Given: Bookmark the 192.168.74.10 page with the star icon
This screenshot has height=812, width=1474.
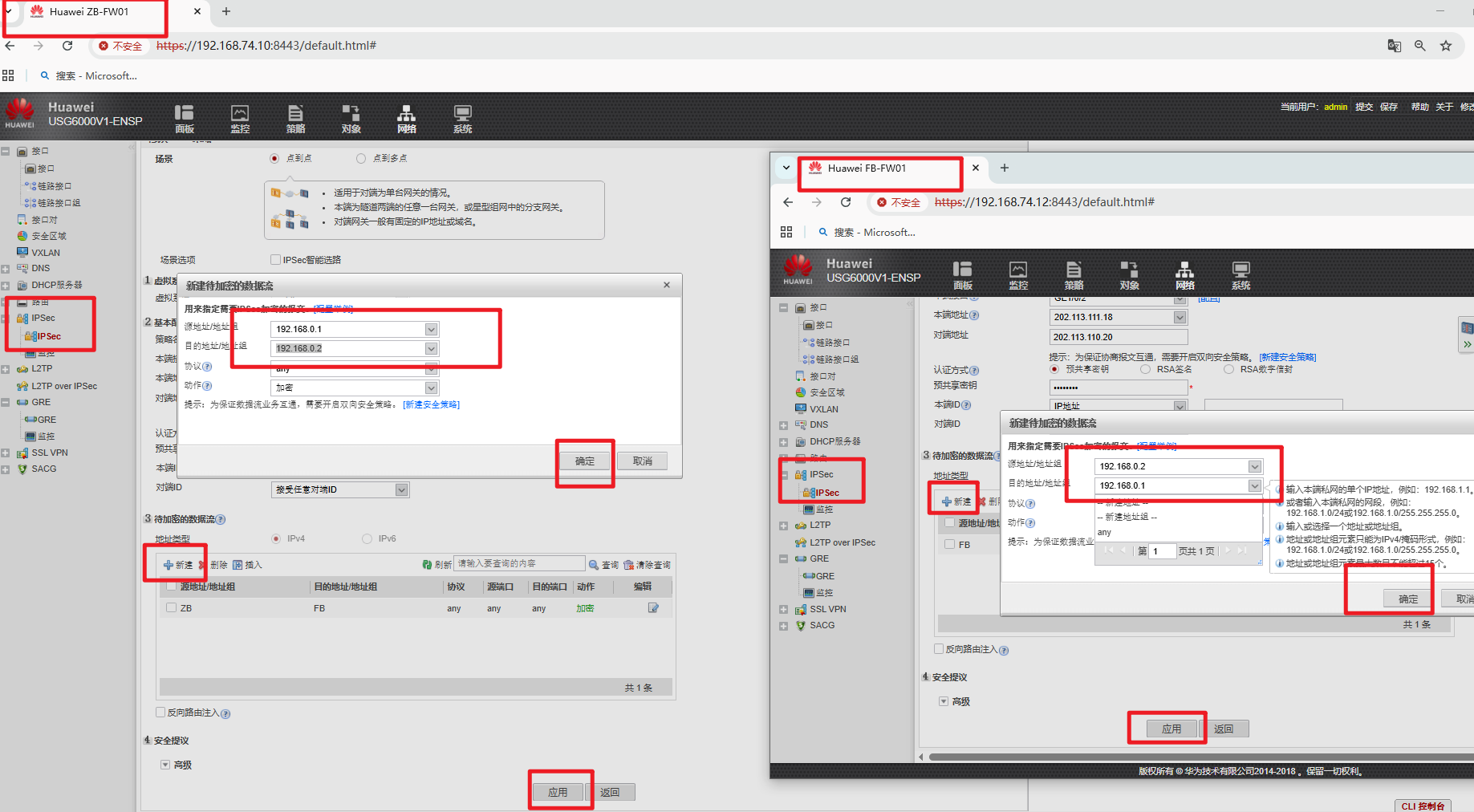Looking at the screenshot, I should [x=1446, y=46].
